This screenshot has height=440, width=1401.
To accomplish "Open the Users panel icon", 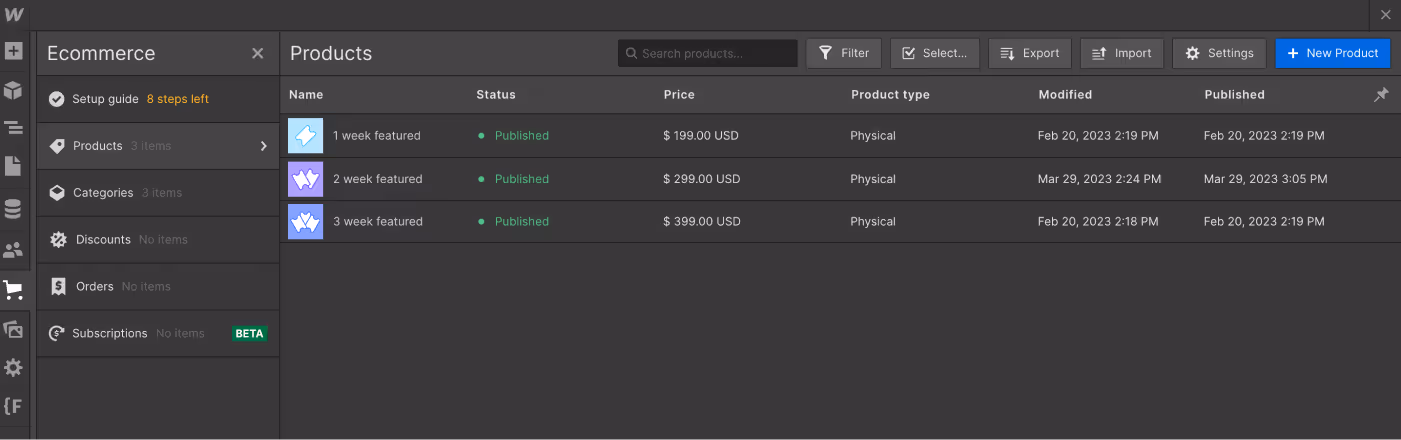I will coord(13,250).
